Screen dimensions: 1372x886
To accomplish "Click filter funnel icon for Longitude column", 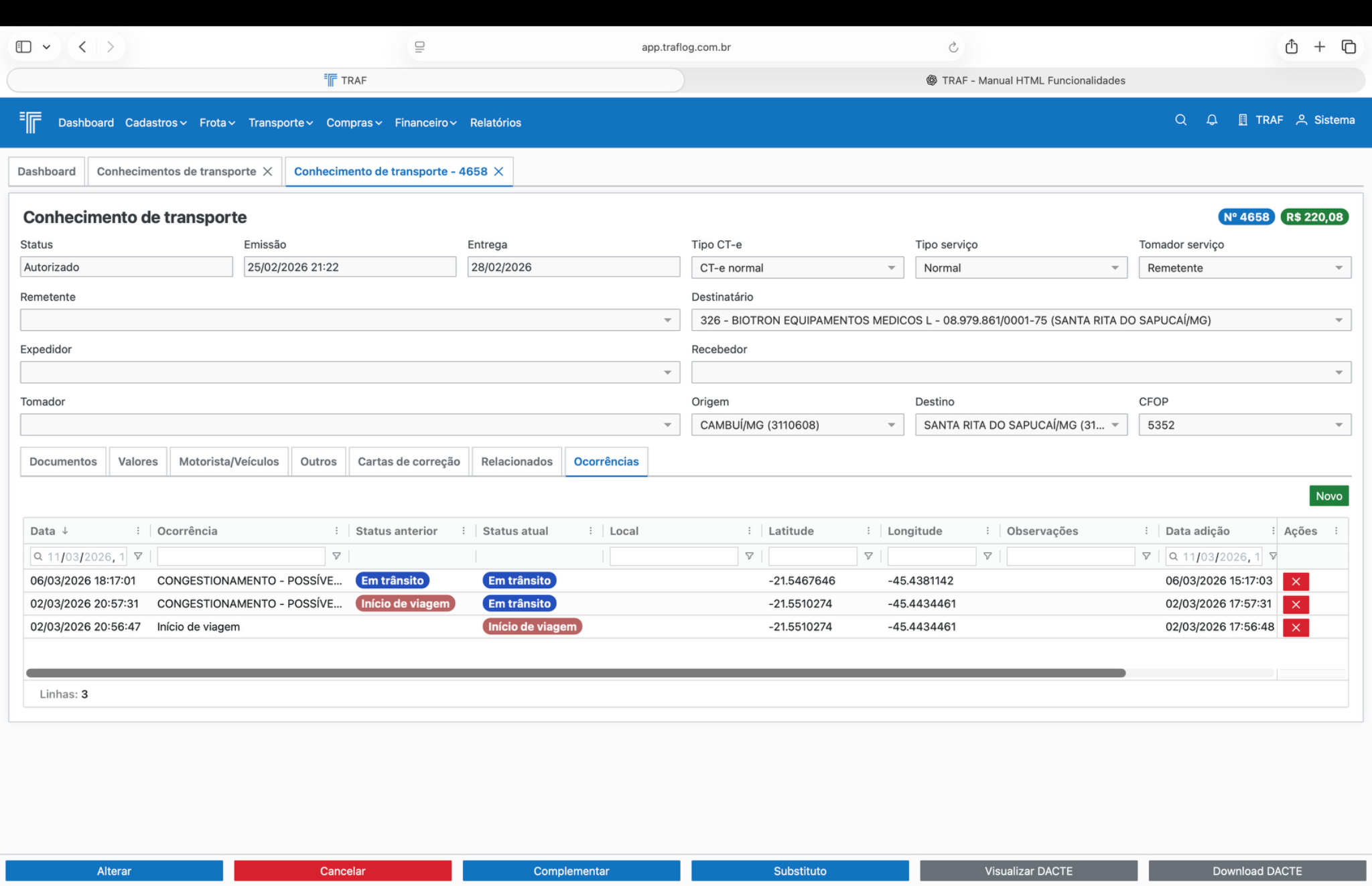I will point(987,556).
